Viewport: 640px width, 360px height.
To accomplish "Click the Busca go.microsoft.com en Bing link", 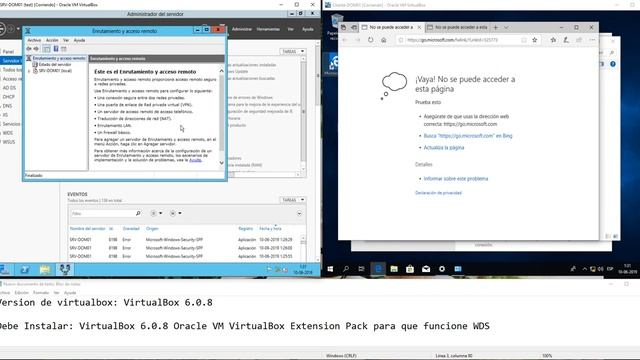I will coord(468,136).
